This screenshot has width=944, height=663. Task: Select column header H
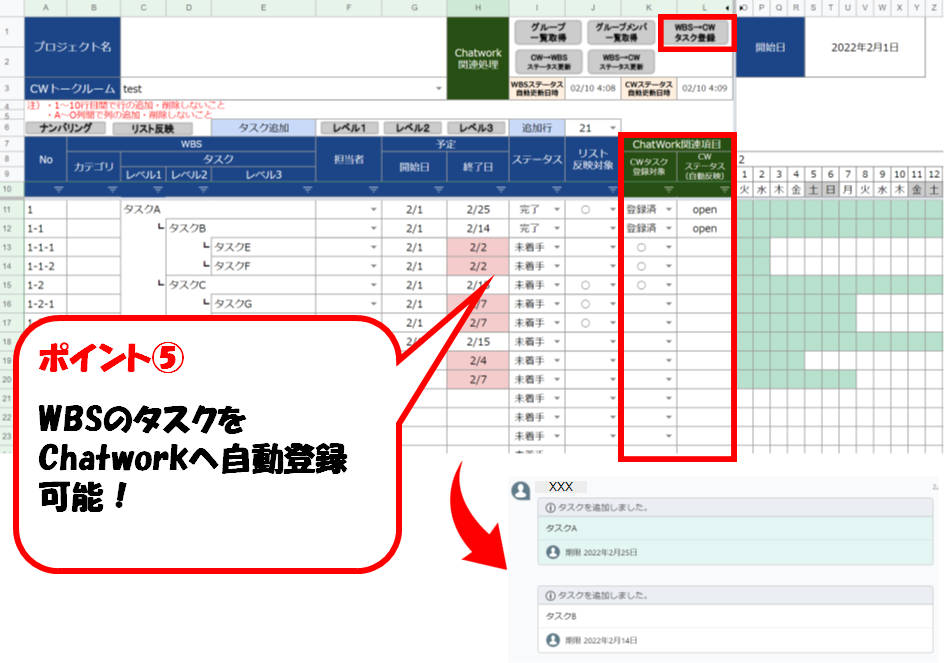pos(478,8)
